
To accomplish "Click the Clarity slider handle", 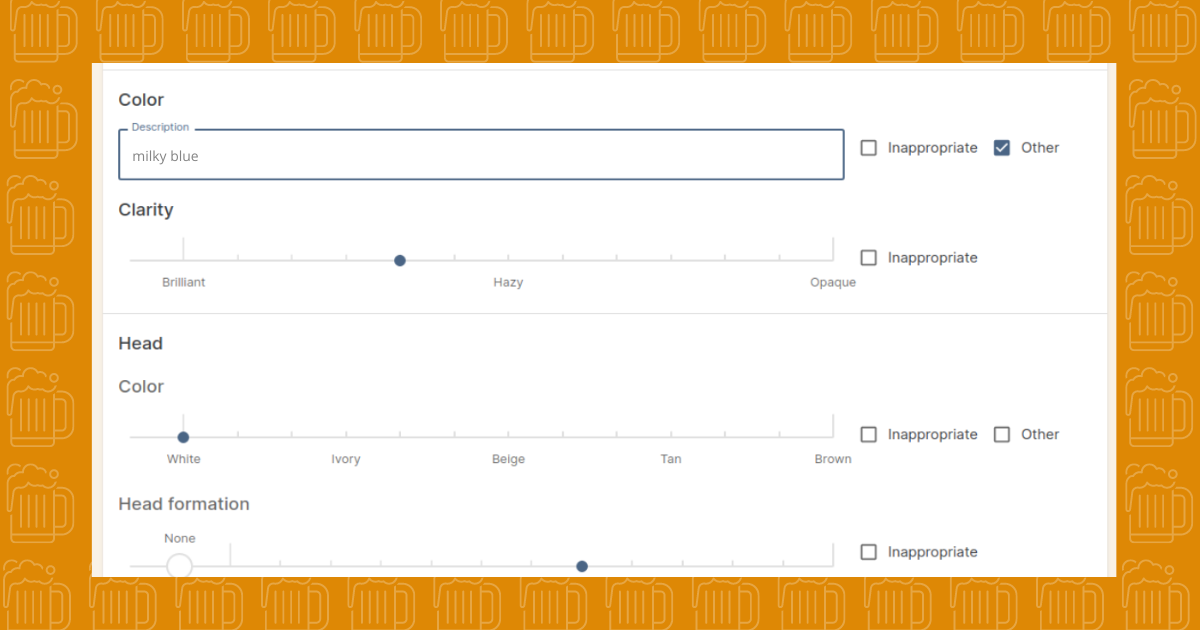I will (400, 261).
